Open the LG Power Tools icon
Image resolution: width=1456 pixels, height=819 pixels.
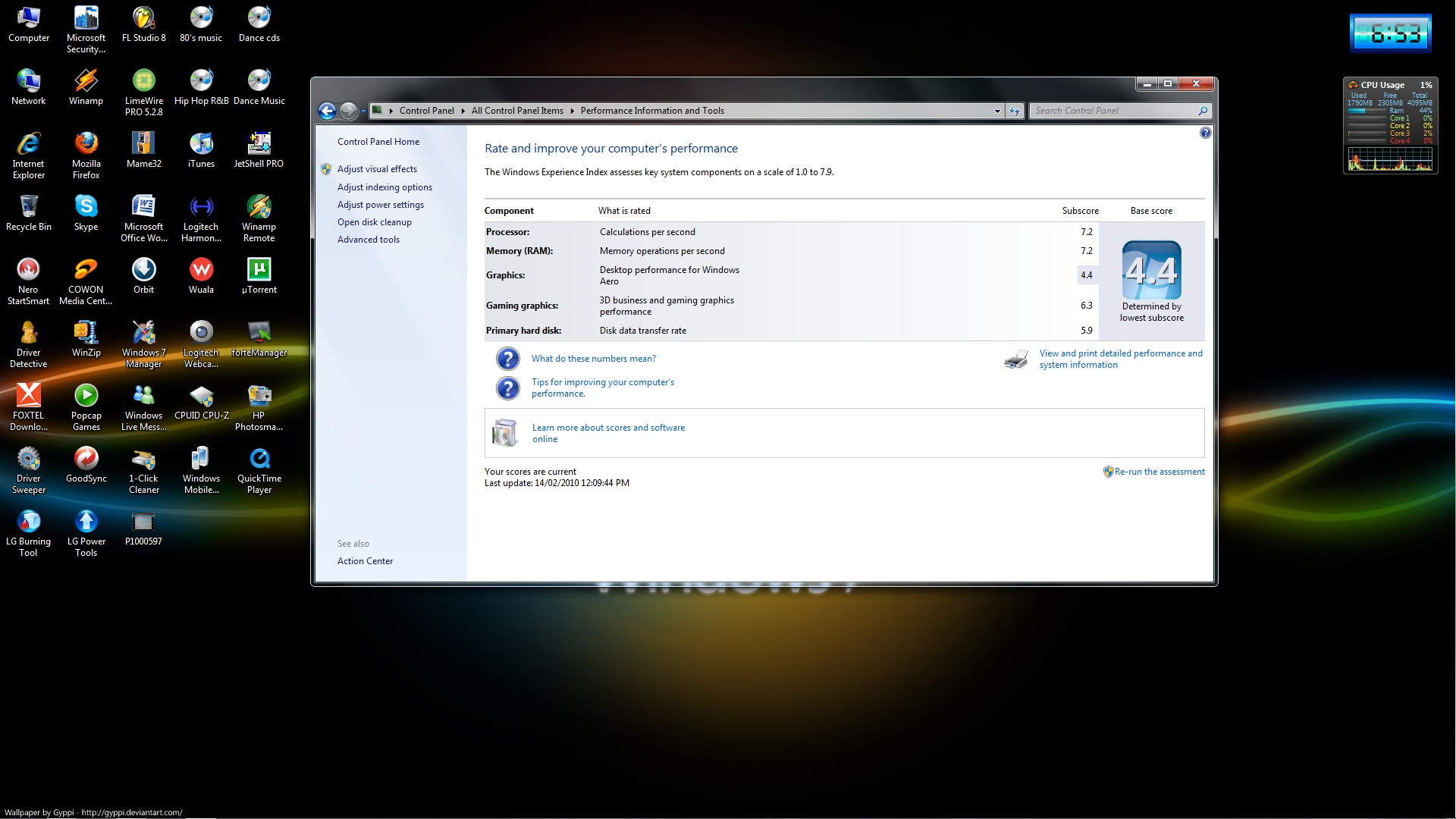(x=86, y=533)
